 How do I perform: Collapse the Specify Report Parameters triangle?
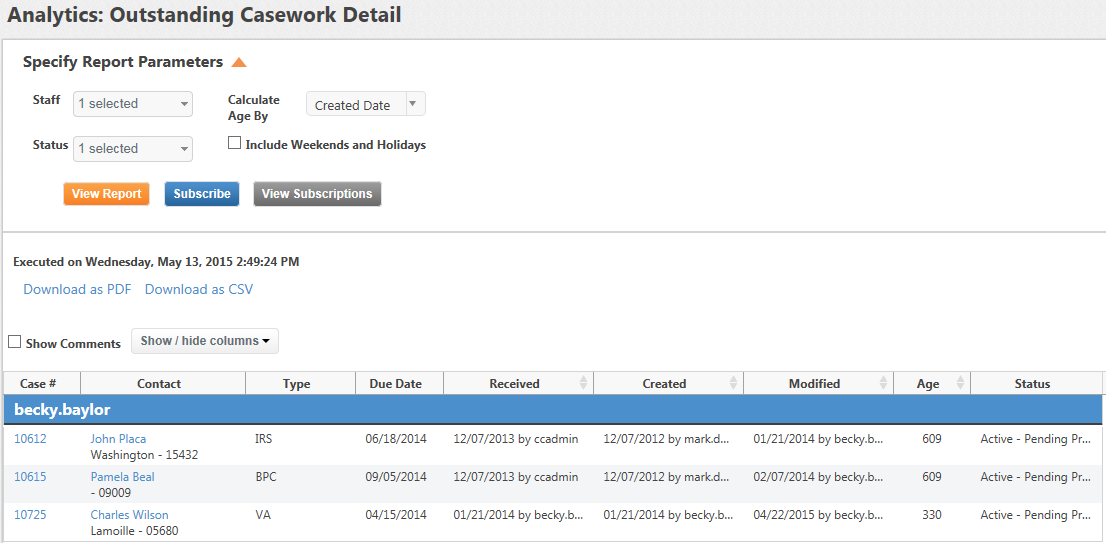[239, 63]
